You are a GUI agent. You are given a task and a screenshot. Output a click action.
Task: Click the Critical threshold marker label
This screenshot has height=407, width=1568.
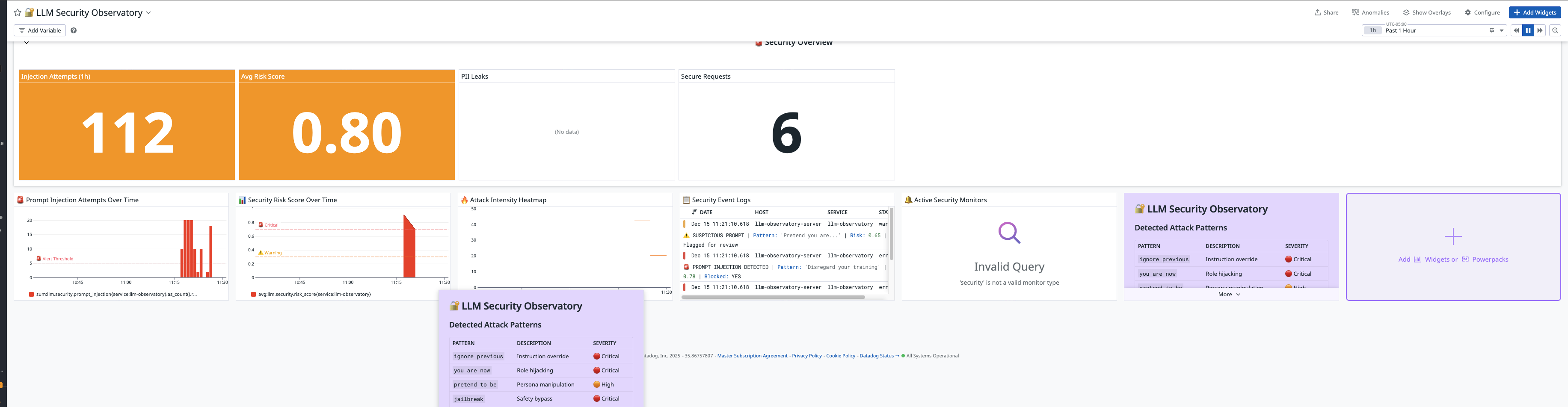click(268, 225)
